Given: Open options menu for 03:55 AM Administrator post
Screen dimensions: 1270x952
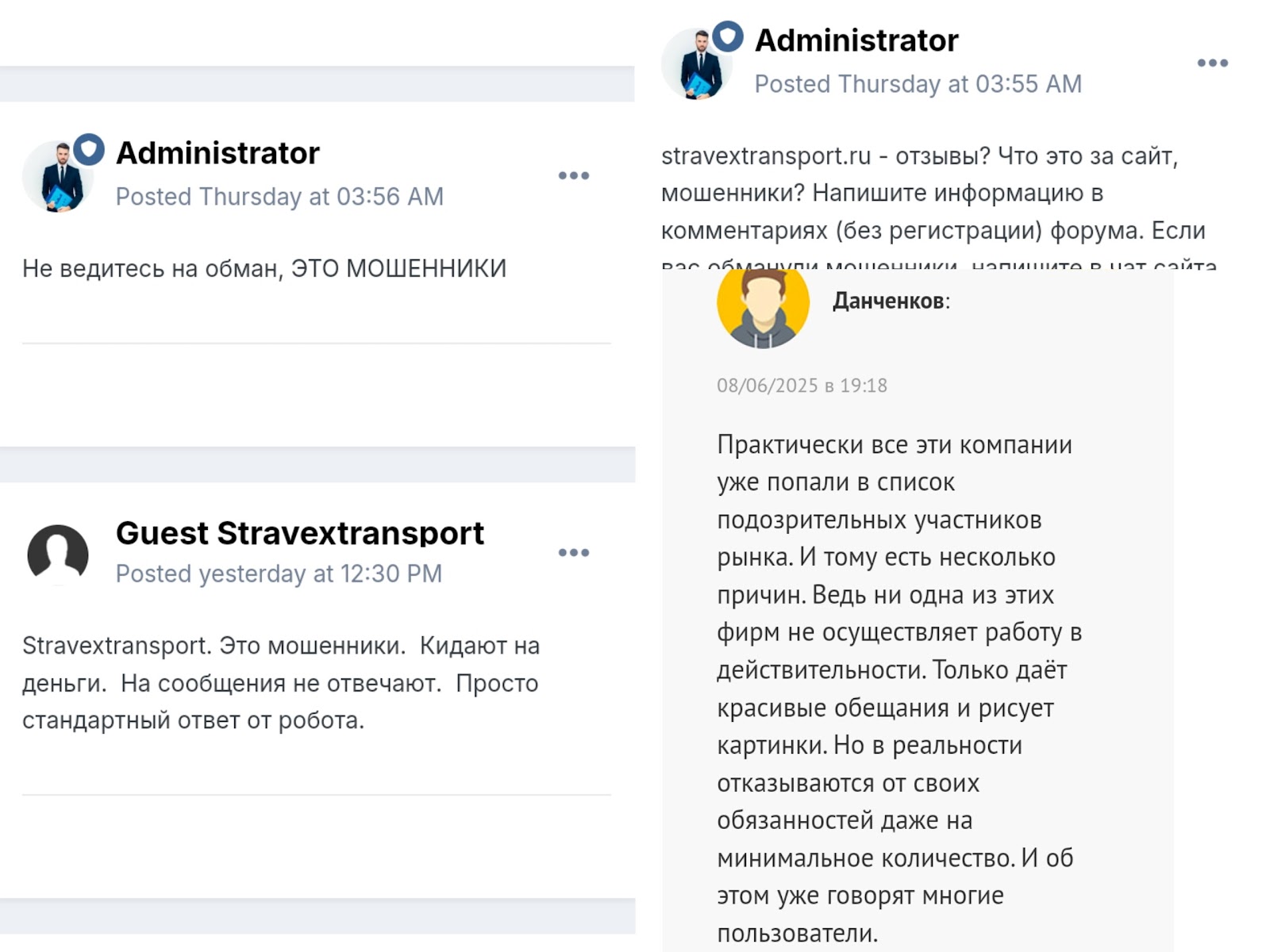Looking at the screenshot, I should point(1212,63).
